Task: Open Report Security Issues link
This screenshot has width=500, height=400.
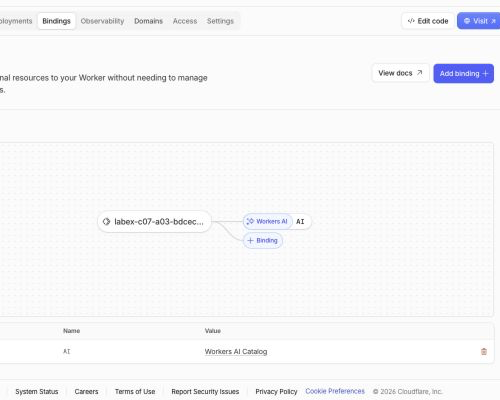Action: click(x=205, y=391)
